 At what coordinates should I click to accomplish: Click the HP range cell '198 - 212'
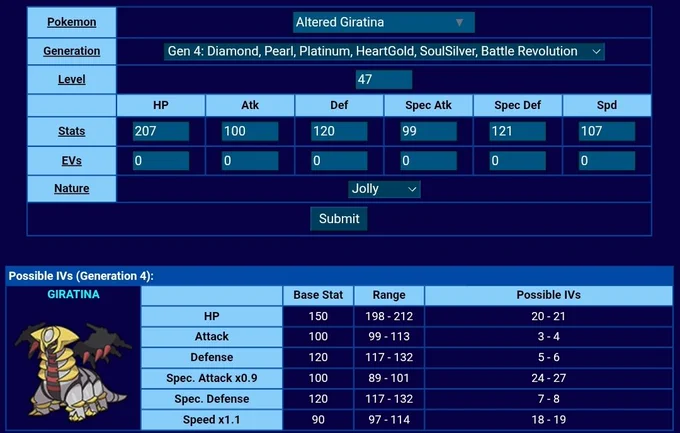pyautogui.click(x=389, y=316)
